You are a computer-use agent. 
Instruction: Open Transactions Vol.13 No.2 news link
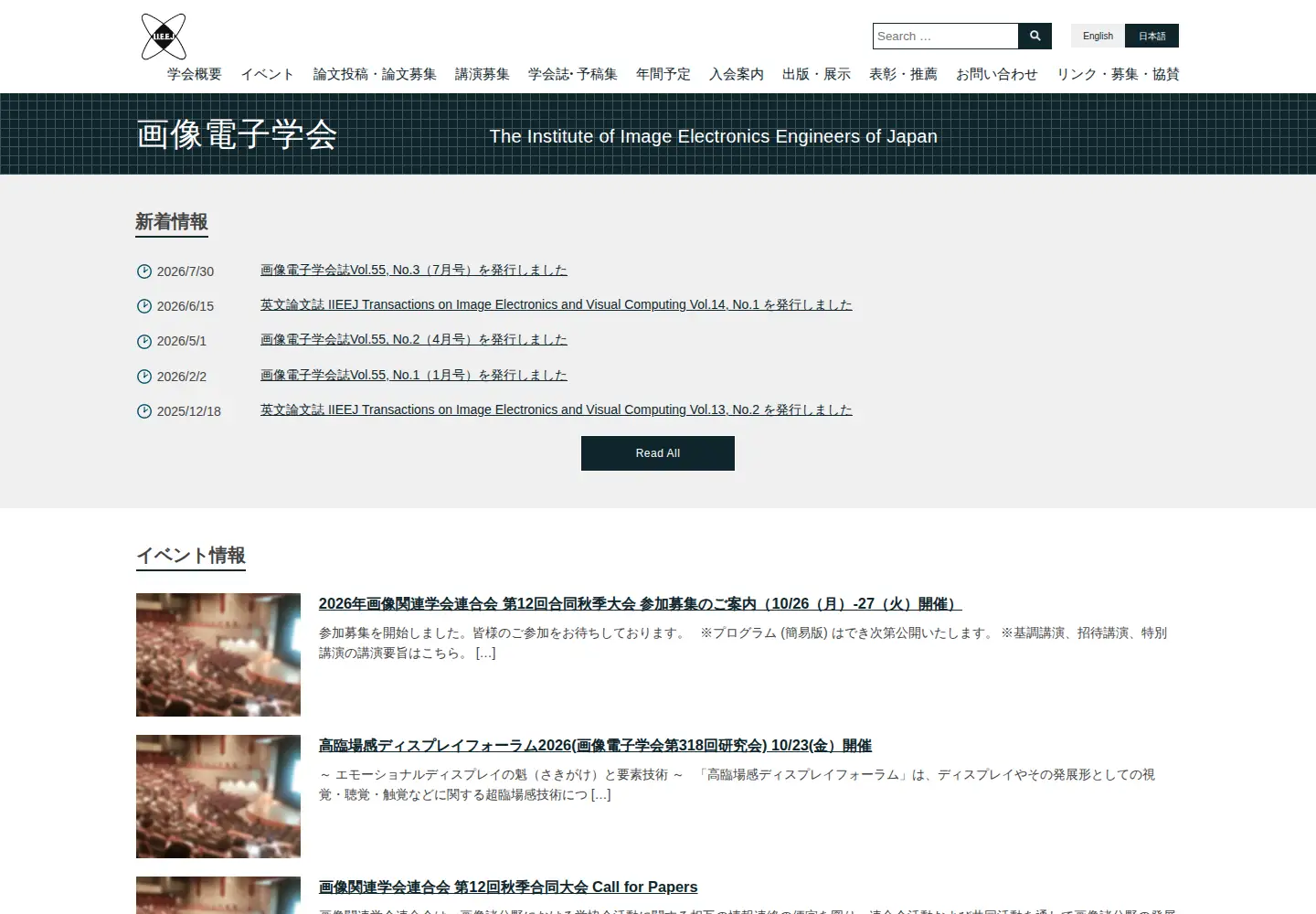coord(557,409)
